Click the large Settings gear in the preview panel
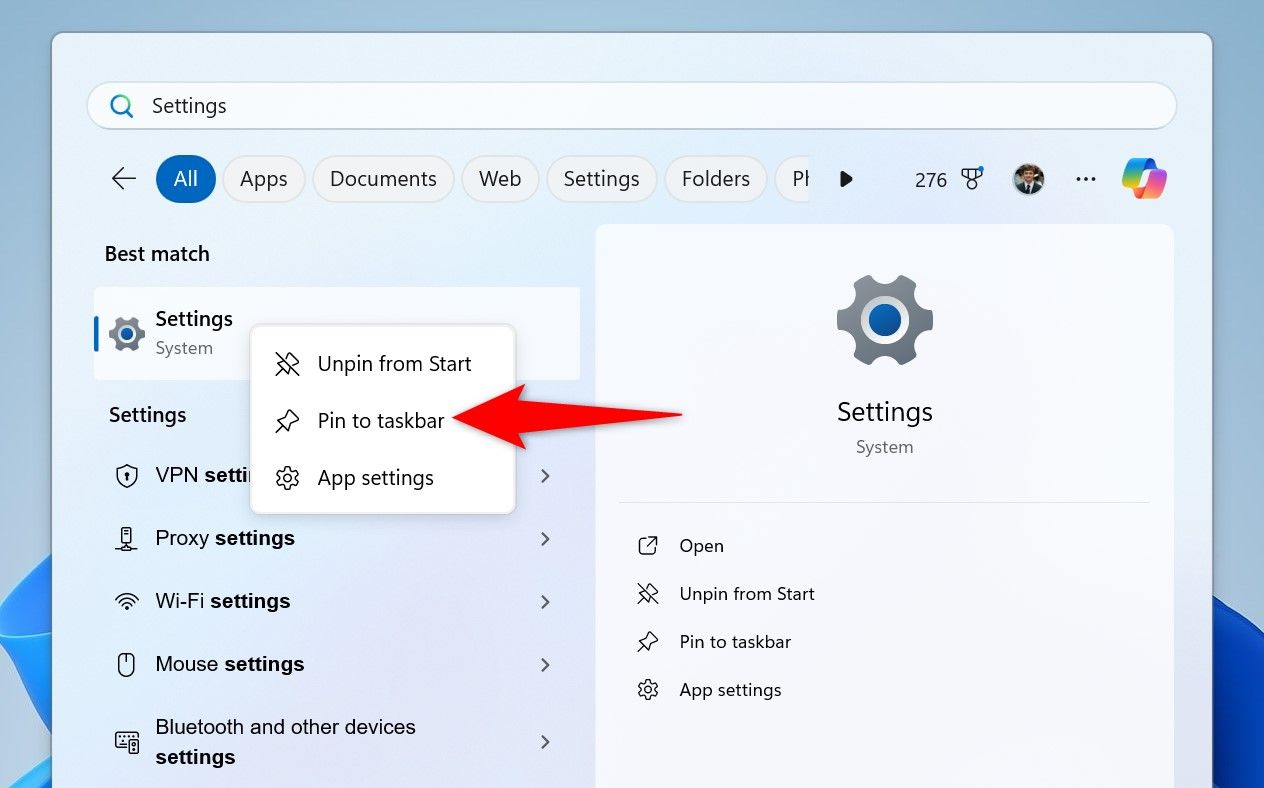Screen dimensions: 1264x788 884,320
